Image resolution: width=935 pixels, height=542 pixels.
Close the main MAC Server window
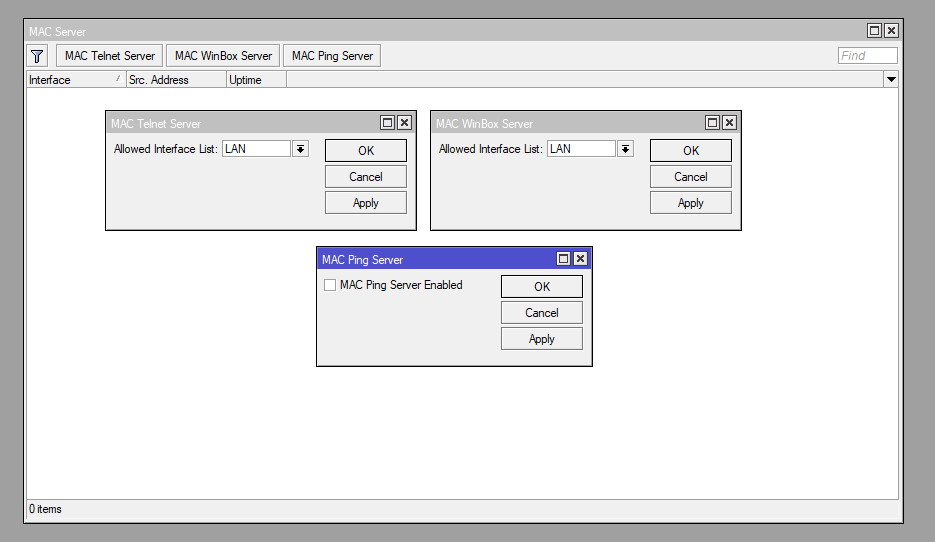(891, 30)
